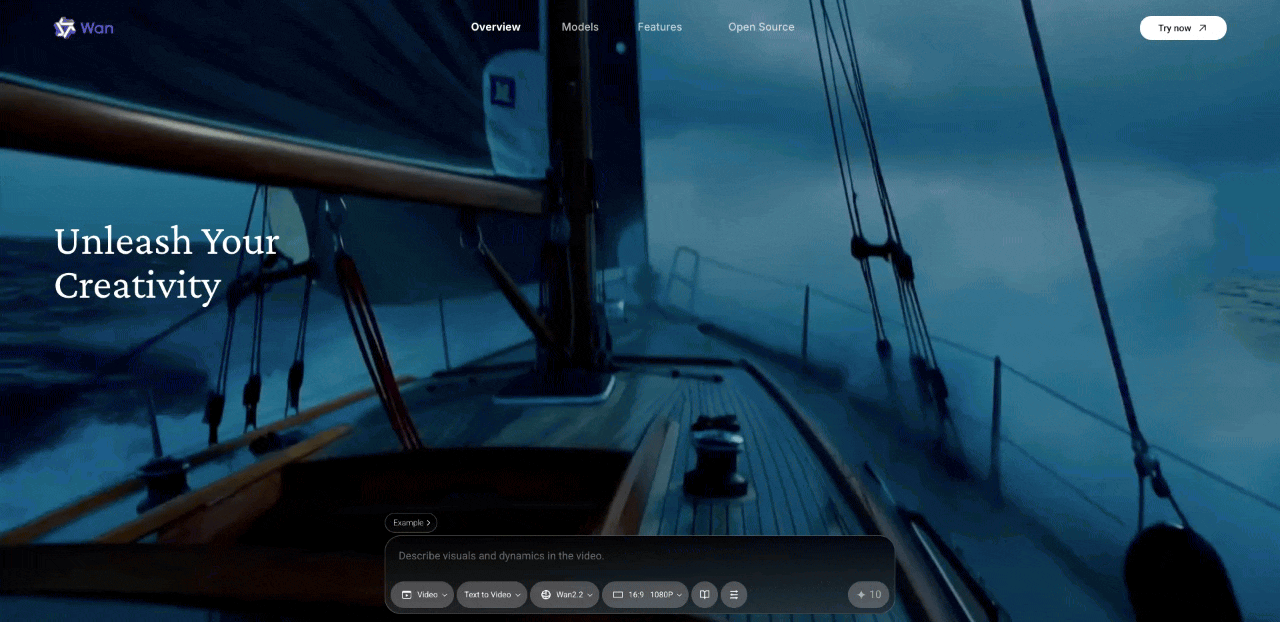The image size is (1280, 622).
Task: Expand the Example prompt chip
Action: point(411,522)
